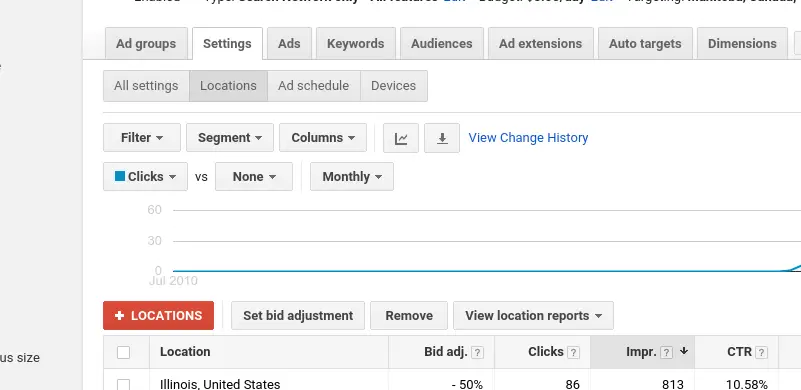Select the All settings sub-tab
This screenshot has width=801, height=390.
tap(146, 86)
